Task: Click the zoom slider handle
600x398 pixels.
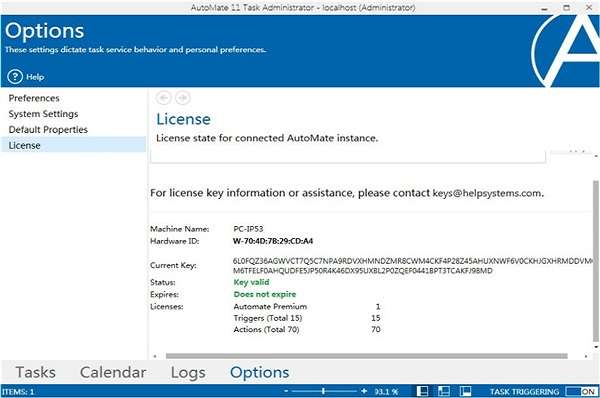Action: pos(323,391)
